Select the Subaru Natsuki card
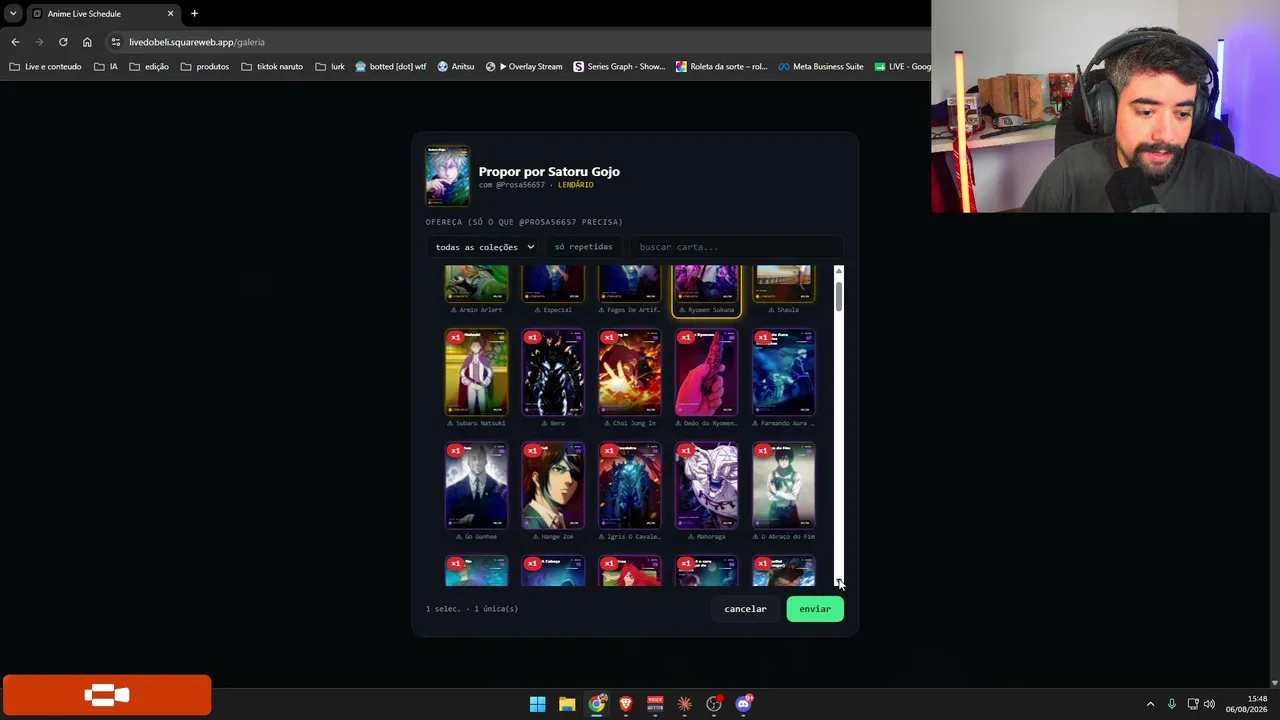Viewport: 1280px width, 720px height. (x=476, y=379)
